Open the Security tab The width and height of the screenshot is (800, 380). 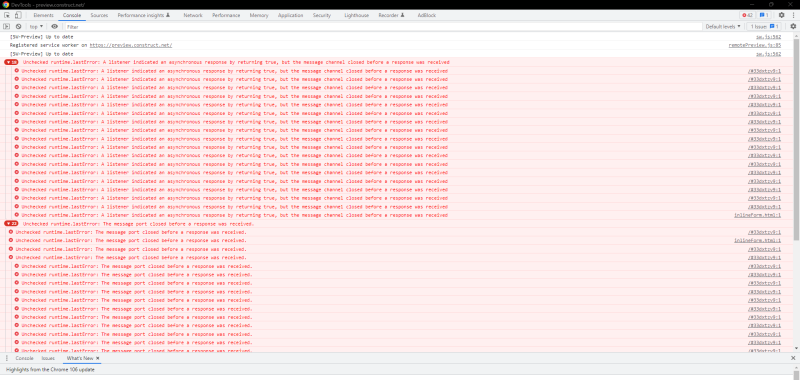pyautogui.click(x=322, y=15)
